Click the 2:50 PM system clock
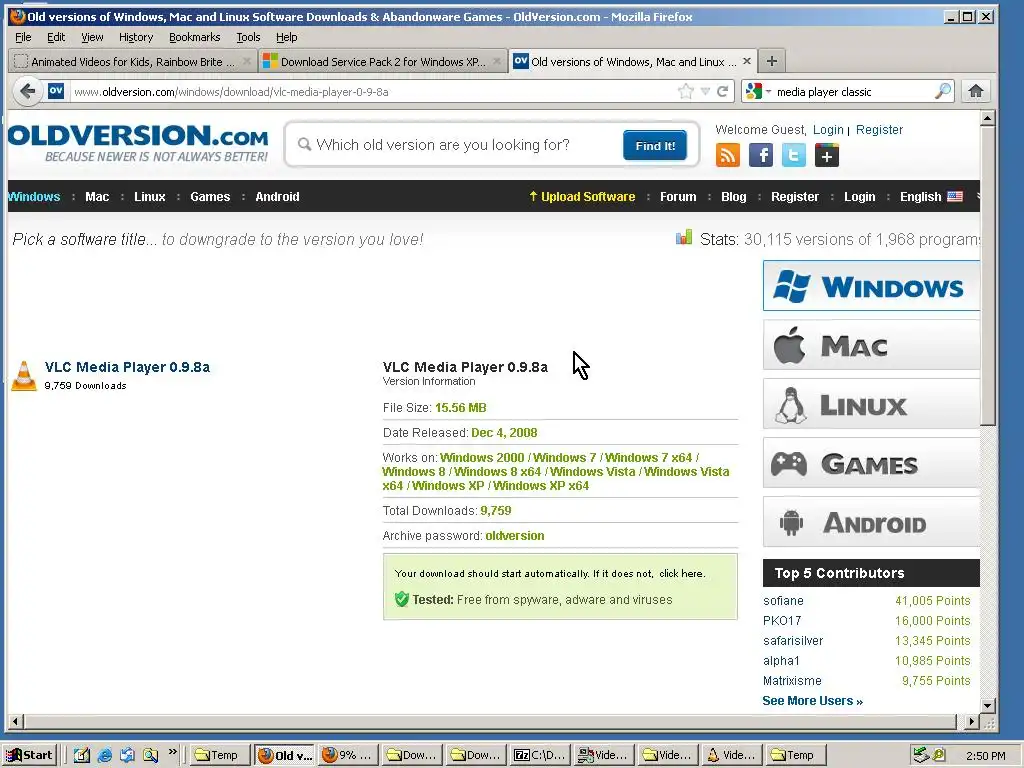 pyautogui.click(x=985, y=756)
